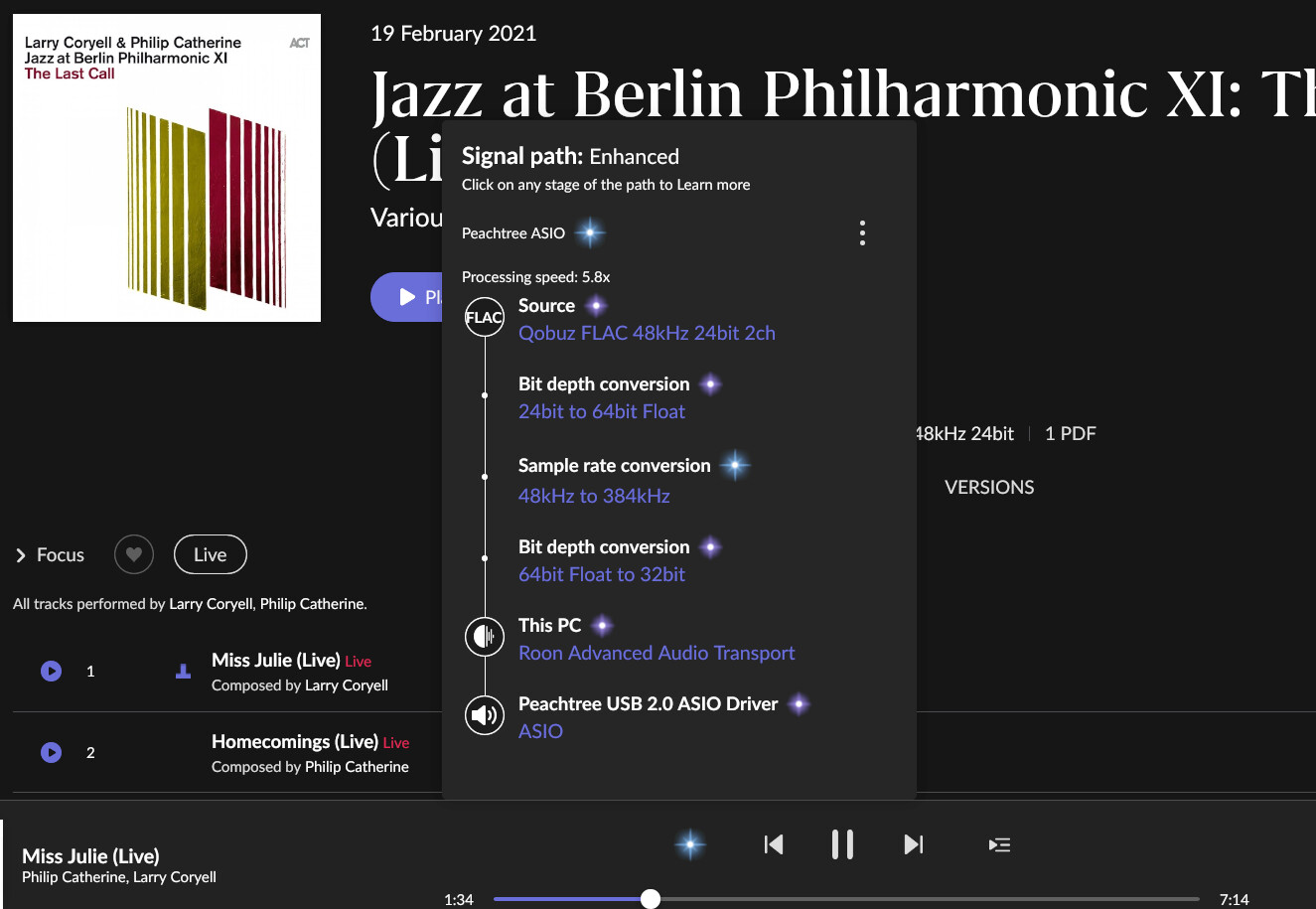Click the star beside Sample rate conversion
This screenshot has height=909, width=1316.
(x=735, y=465)
